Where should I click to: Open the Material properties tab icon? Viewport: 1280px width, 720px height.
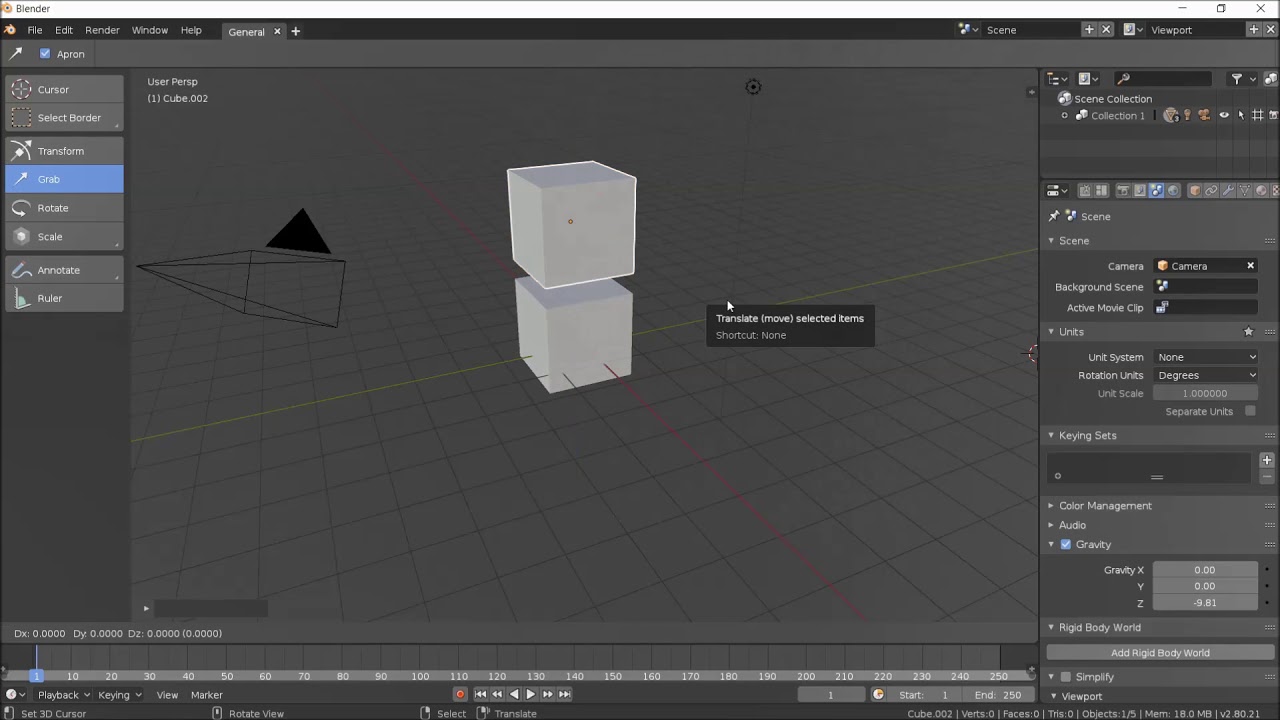[x=1261, y=190]
